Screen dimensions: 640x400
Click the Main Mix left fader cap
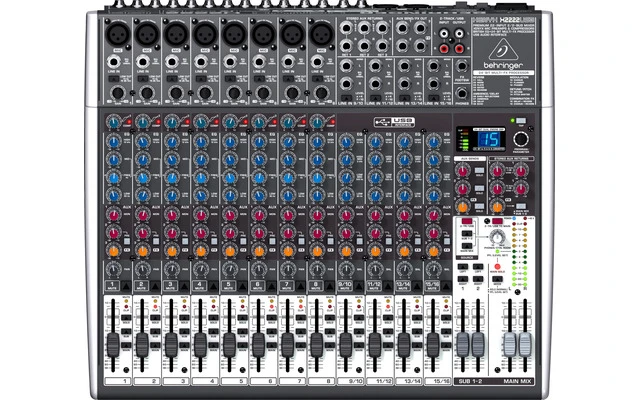(x=510, y=345)
